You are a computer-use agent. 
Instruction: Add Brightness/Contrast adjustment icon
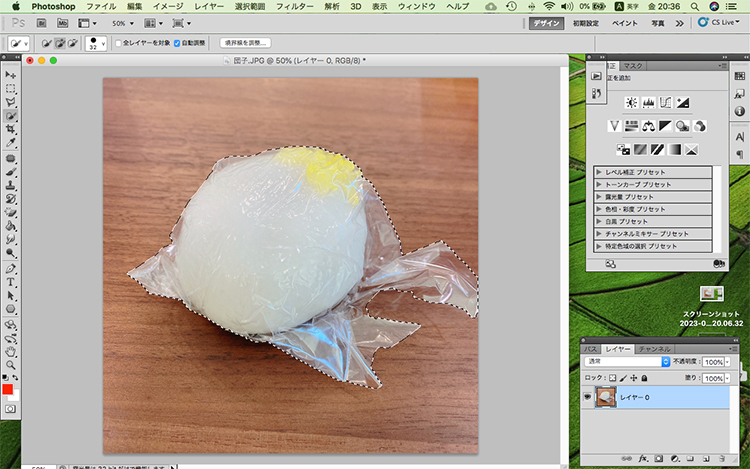[x=631, y=102]
